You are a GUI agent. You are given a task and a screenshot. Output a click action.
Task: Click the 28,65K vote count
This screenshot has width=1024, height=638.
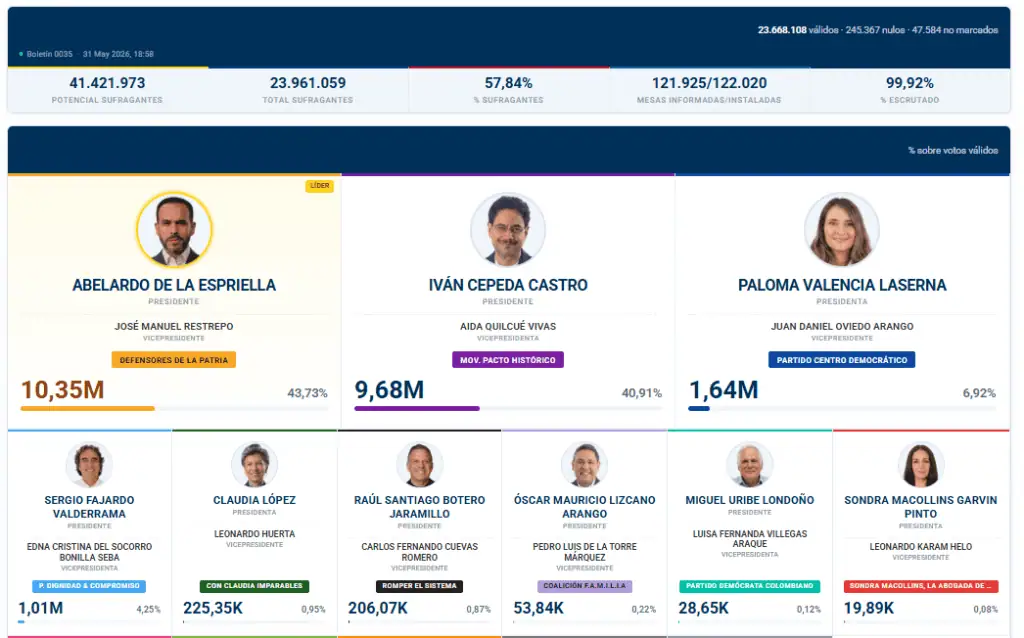click(x=703, y=609)
